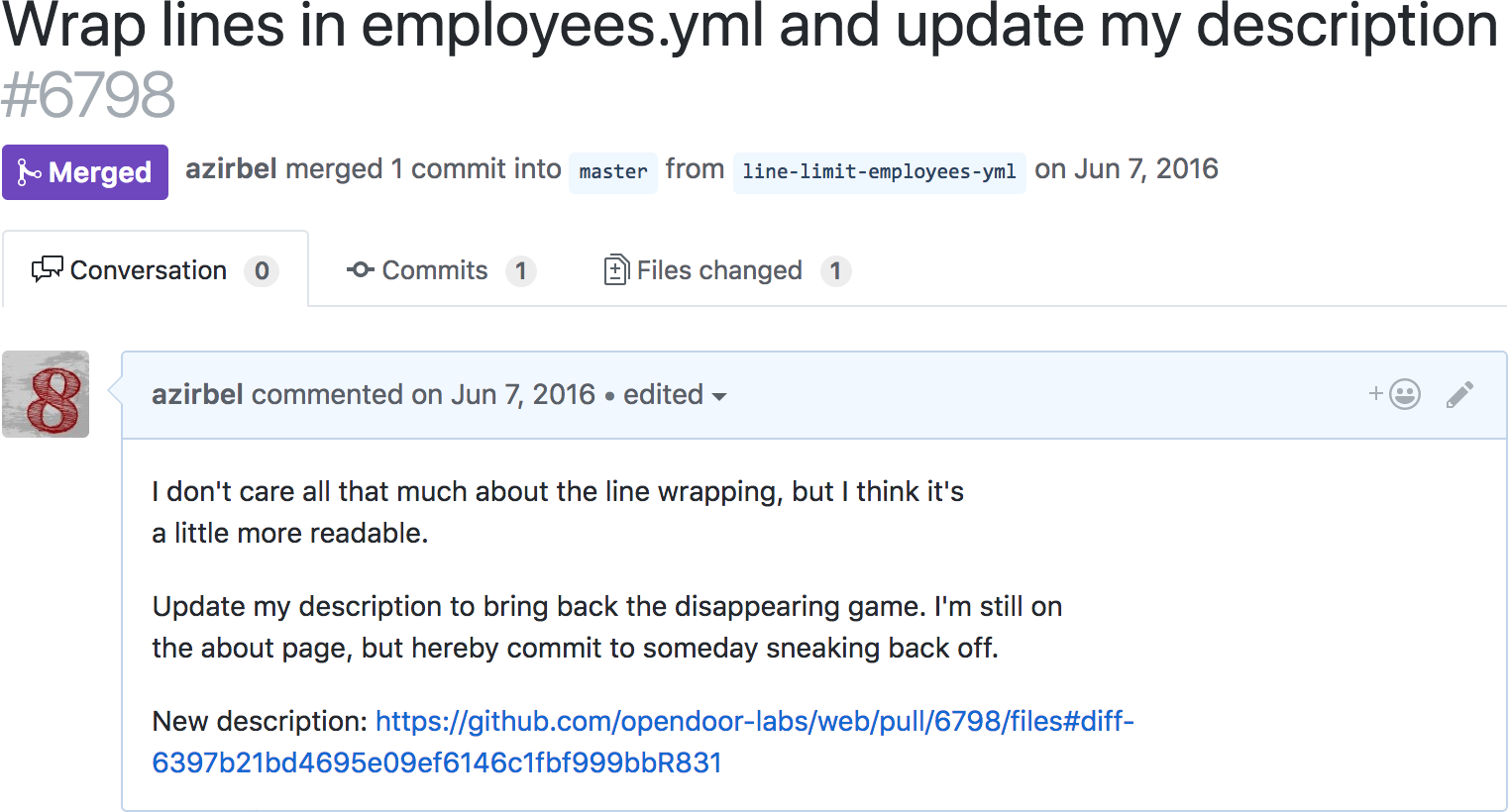Click azirbel username in merge status line
The width and height of the screenshot is (1508, 812).
tap(231, 169)
